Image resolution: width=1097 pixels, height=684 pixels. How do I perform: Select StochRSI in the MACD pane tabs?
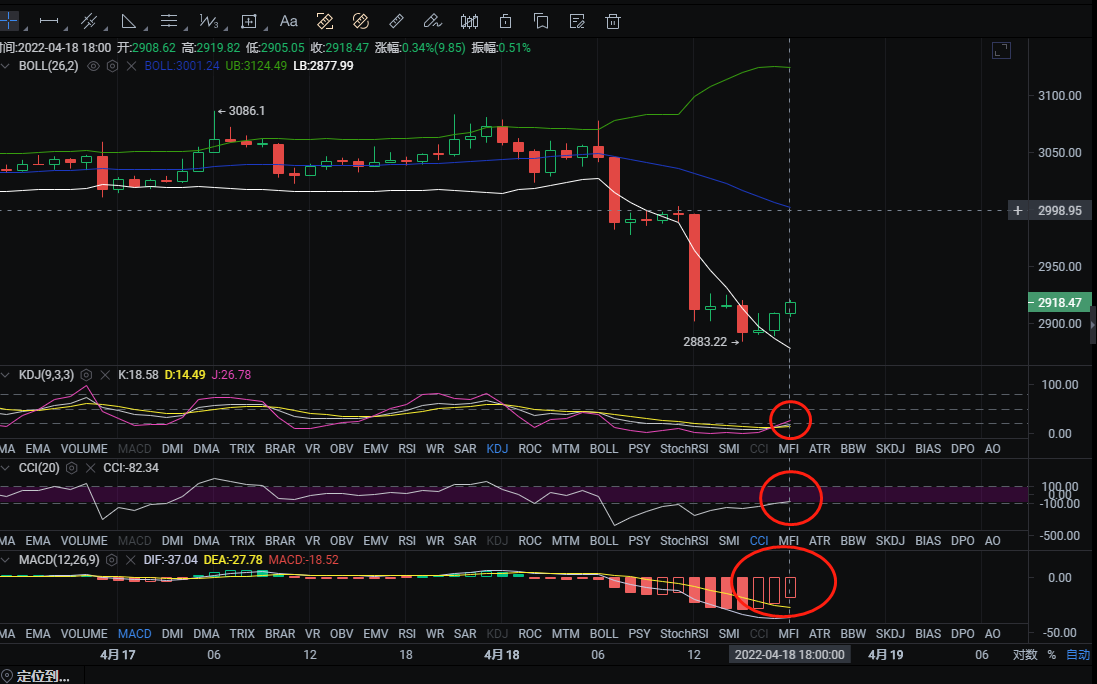point(684,633)
